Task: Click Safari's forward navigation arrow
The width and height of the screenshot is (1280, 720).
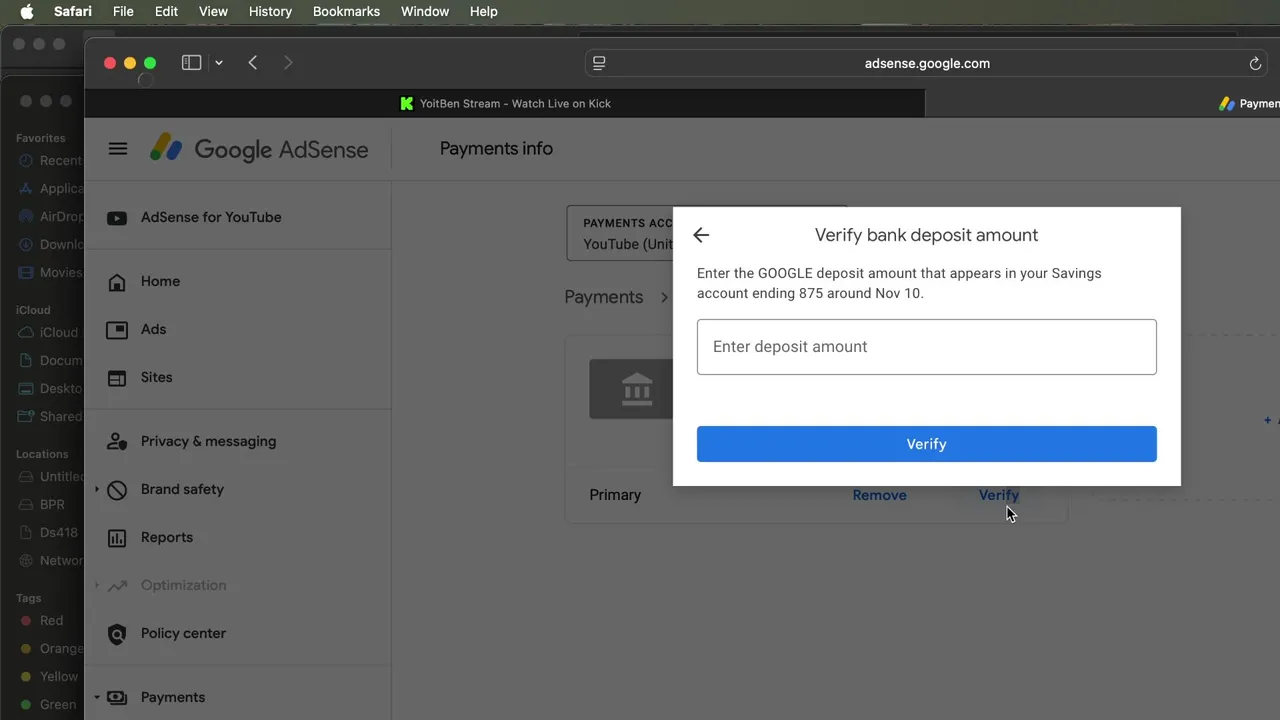Action: (x=288, y=63)
